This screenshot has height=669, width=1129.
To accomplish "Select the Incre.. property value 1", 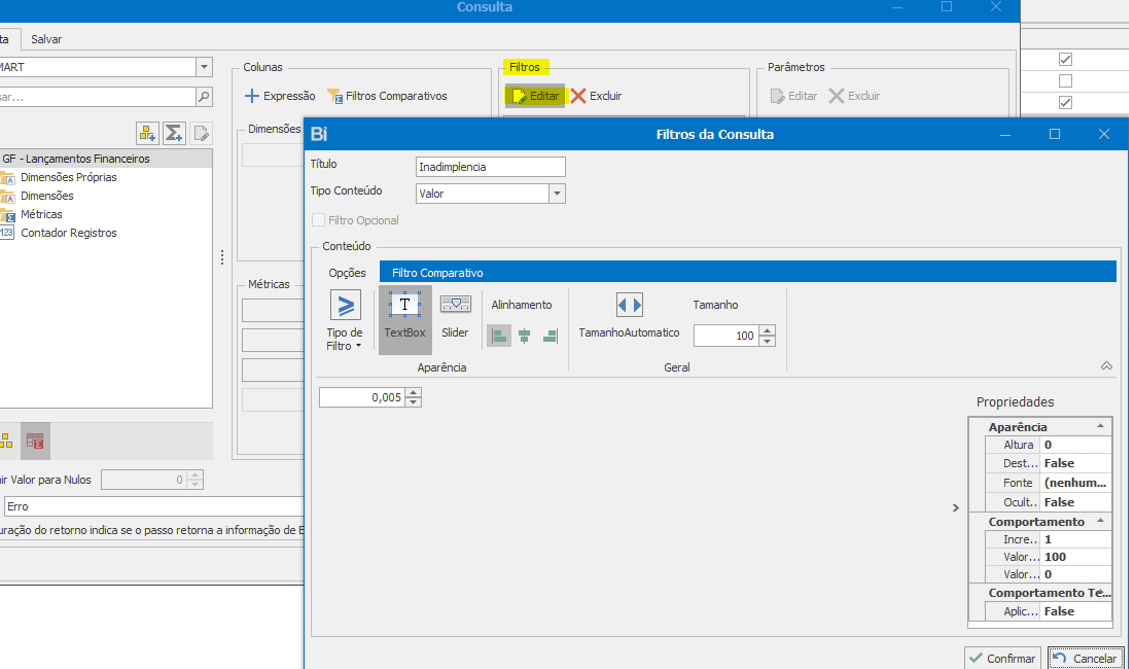I will click(x=1076, y=539).
